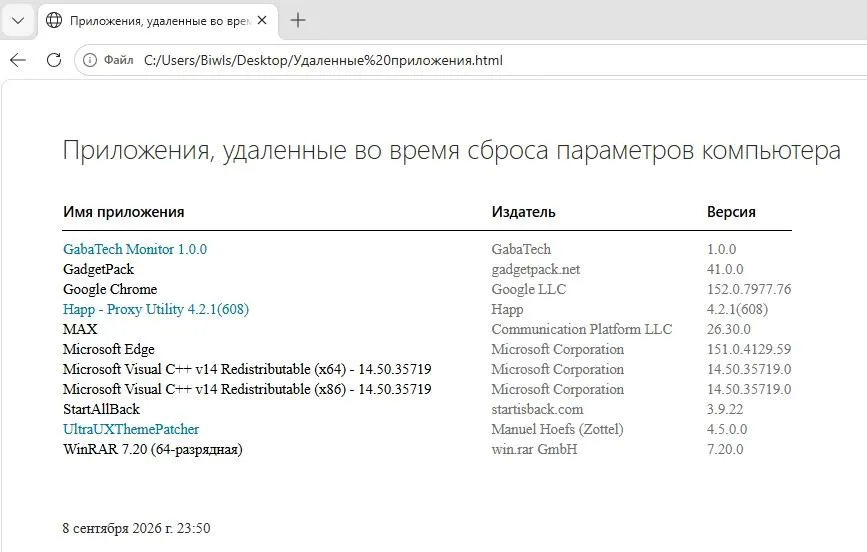Click the Microsoft Edge app name
Screen dimensions: 867x552
[109, 349]
